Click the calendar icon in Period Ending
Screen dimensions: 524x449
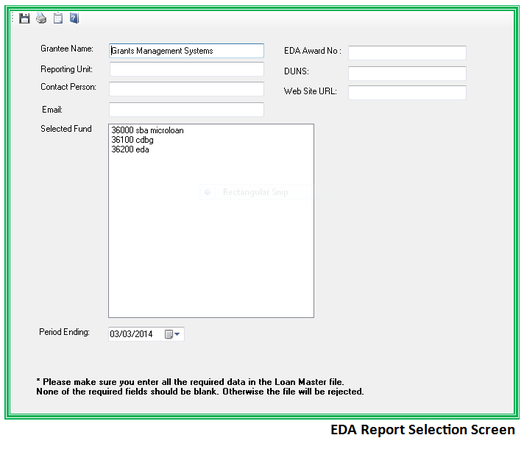(x=169, y=334)
